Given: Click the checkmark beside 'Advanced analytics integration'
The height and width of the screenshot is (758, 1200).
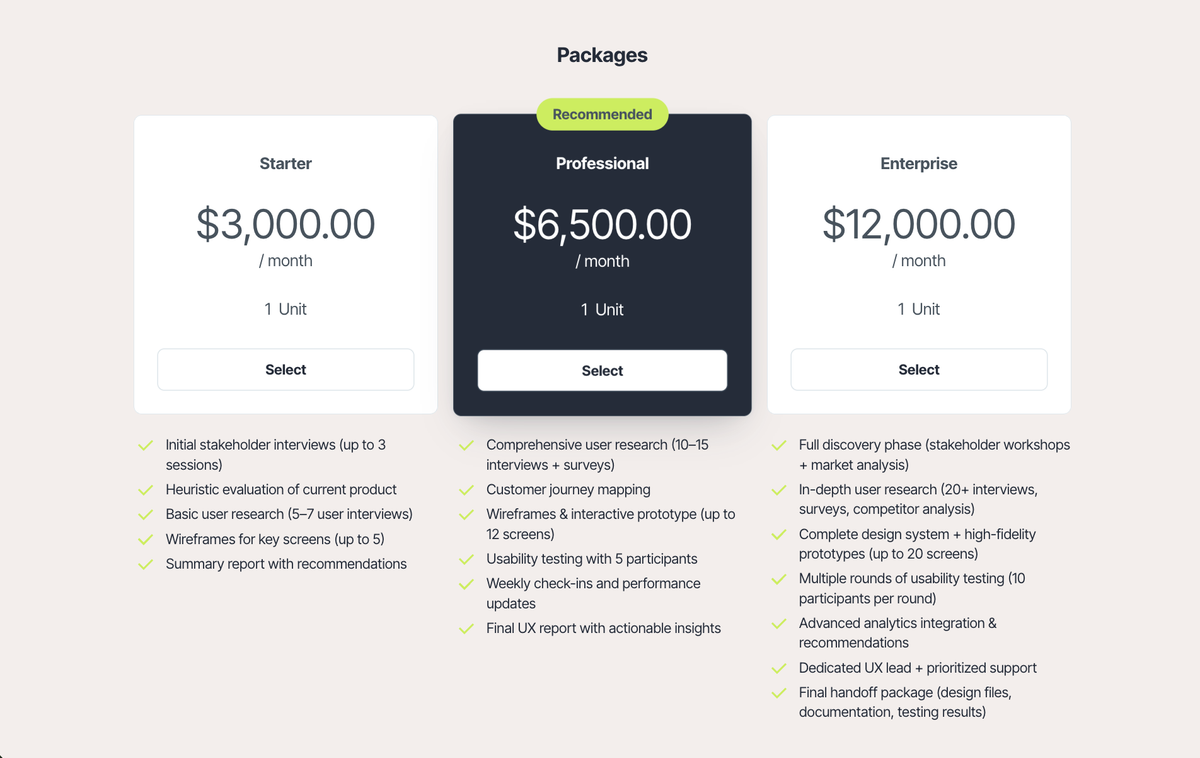Looking at the screenshot, I should (x=779, y=623).
